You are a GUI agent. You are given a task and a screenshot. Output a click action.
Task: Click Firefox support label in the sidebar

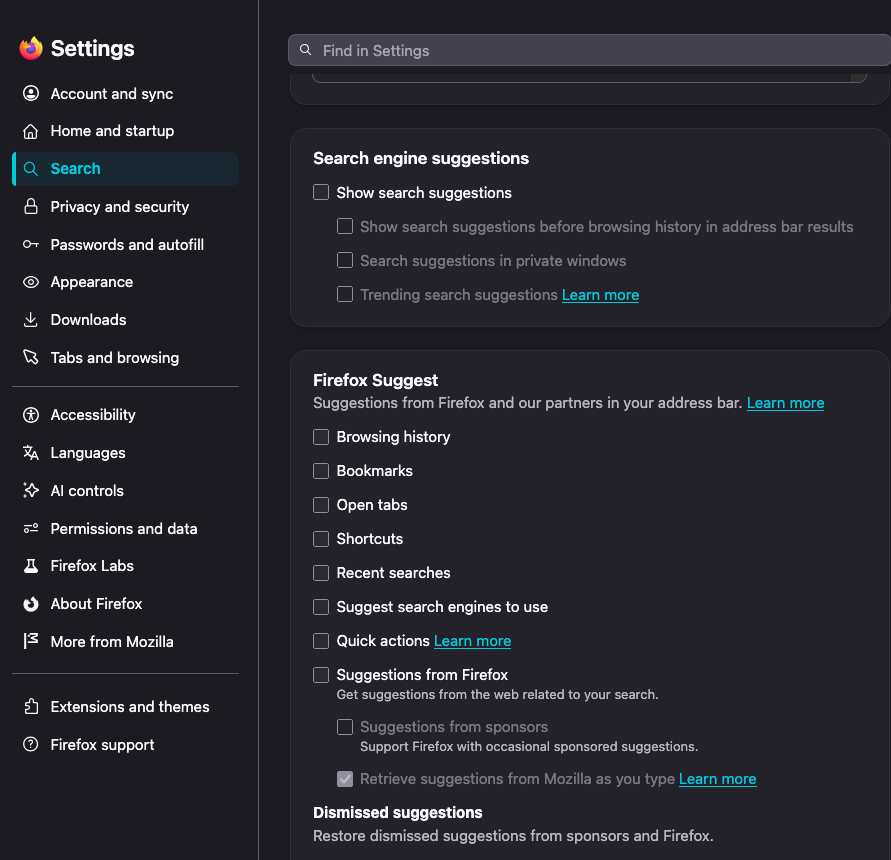tap(102, 745)
